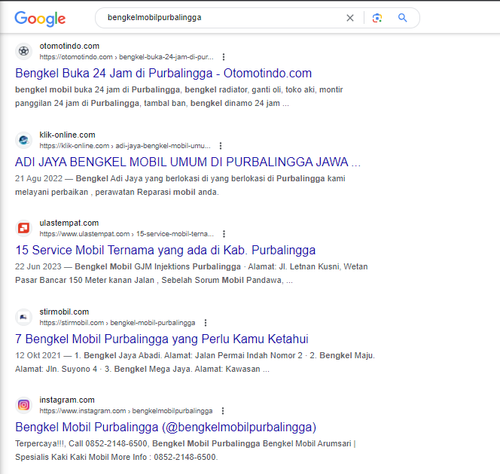The height and width of the screenshot is (474, 500).
Task: Click the magnifier search icon
Action: 403,18
